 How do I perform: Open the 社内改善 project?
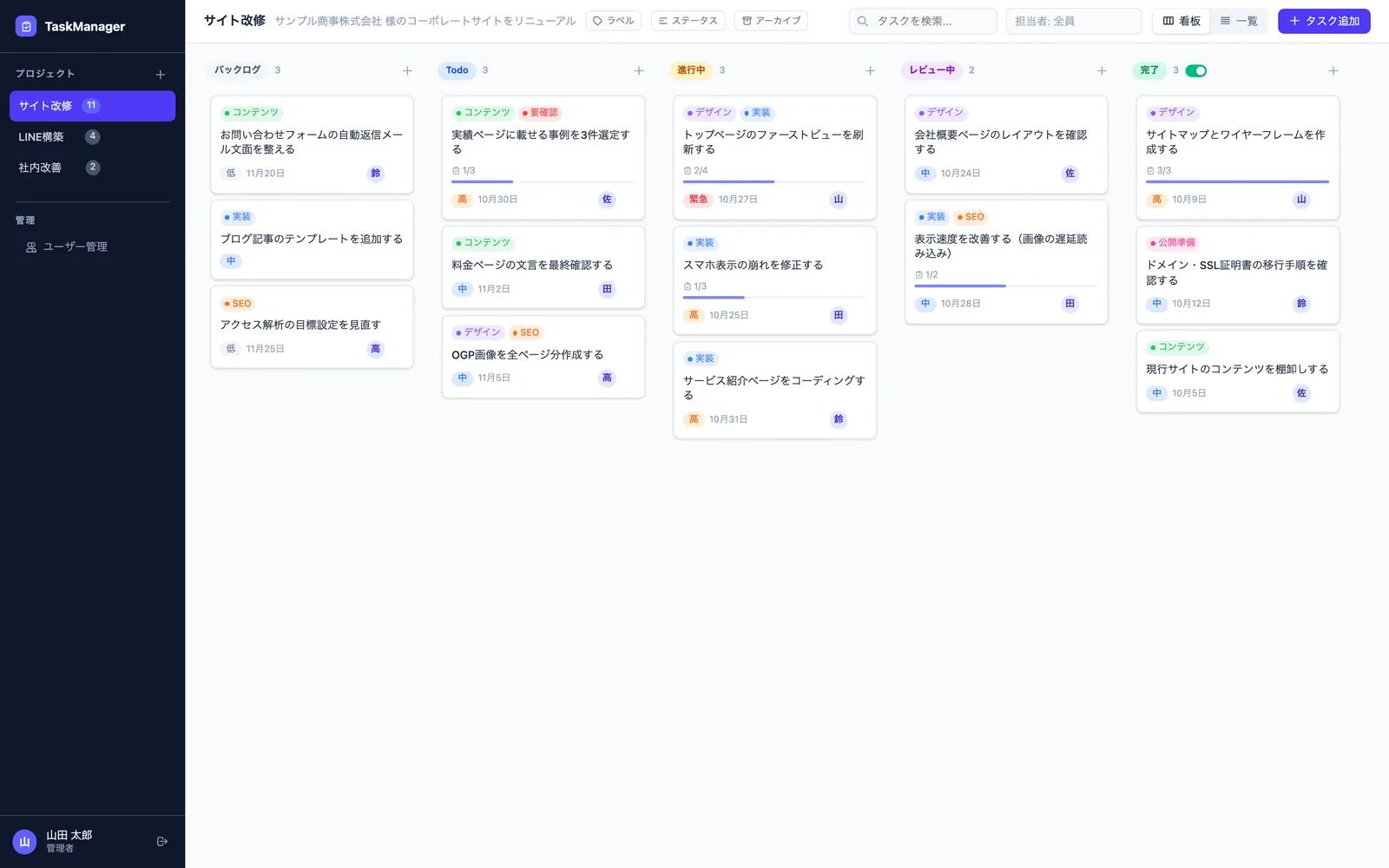92,168
